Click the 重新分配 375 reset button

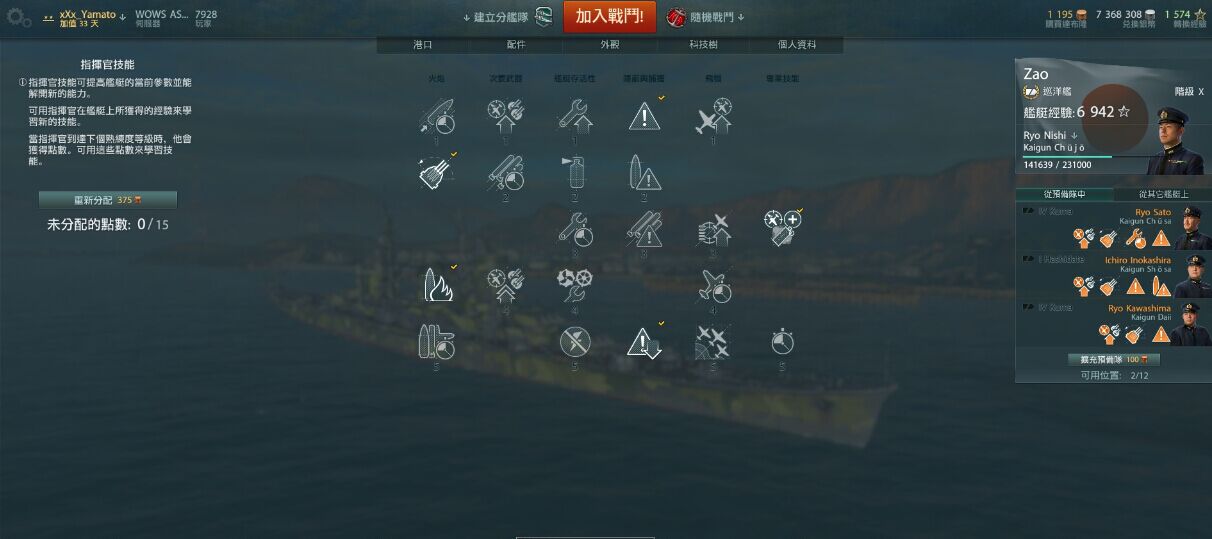click(x=107, y=200)
